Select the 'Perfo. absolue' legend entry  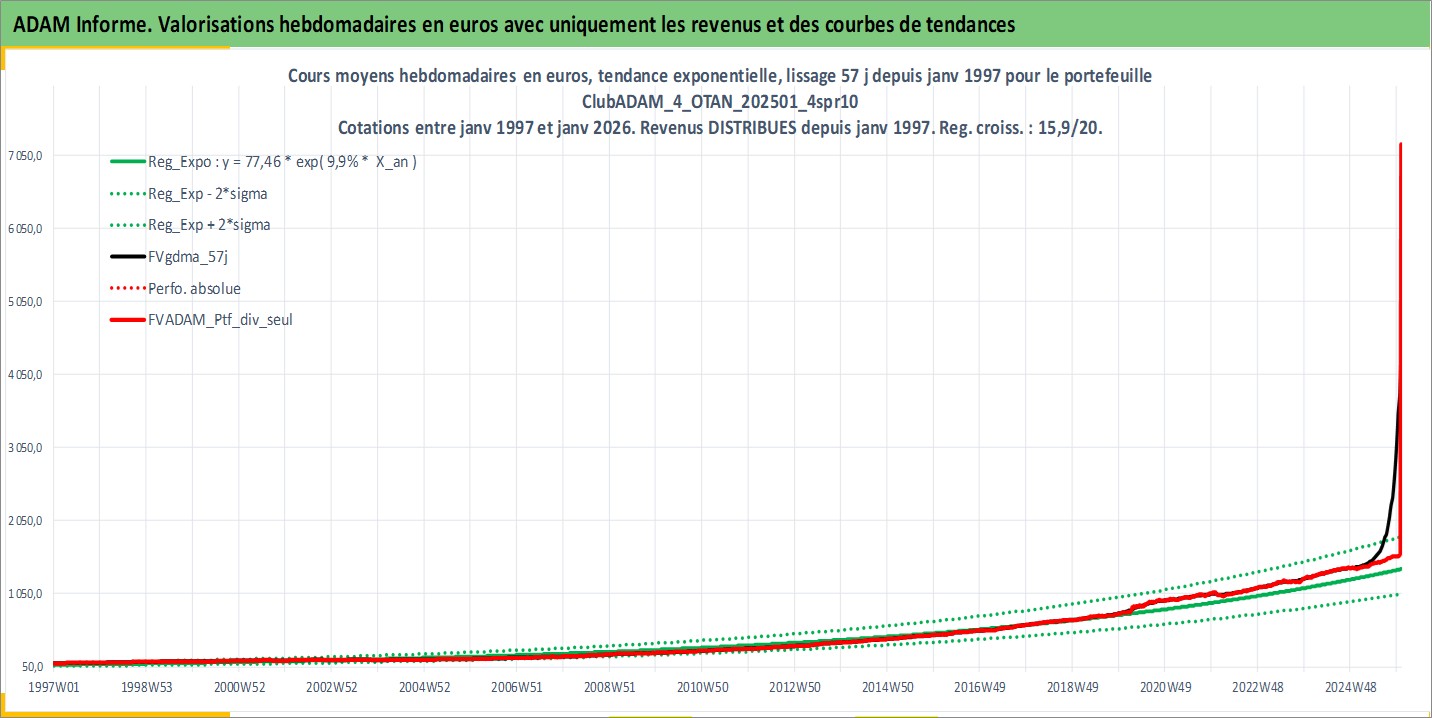tap(176, 288)
